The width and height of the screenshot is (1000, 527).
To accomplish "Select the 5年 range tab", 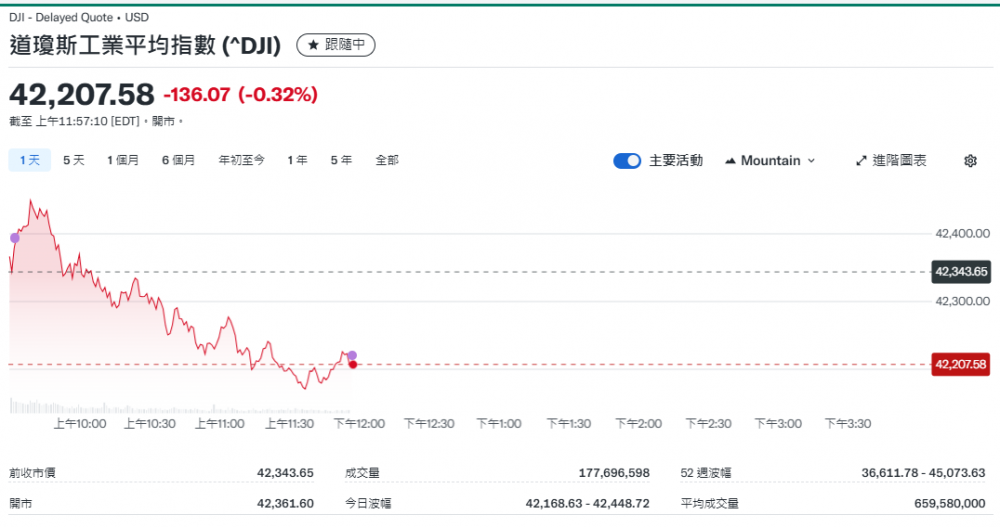I will [x=341, y=160].
